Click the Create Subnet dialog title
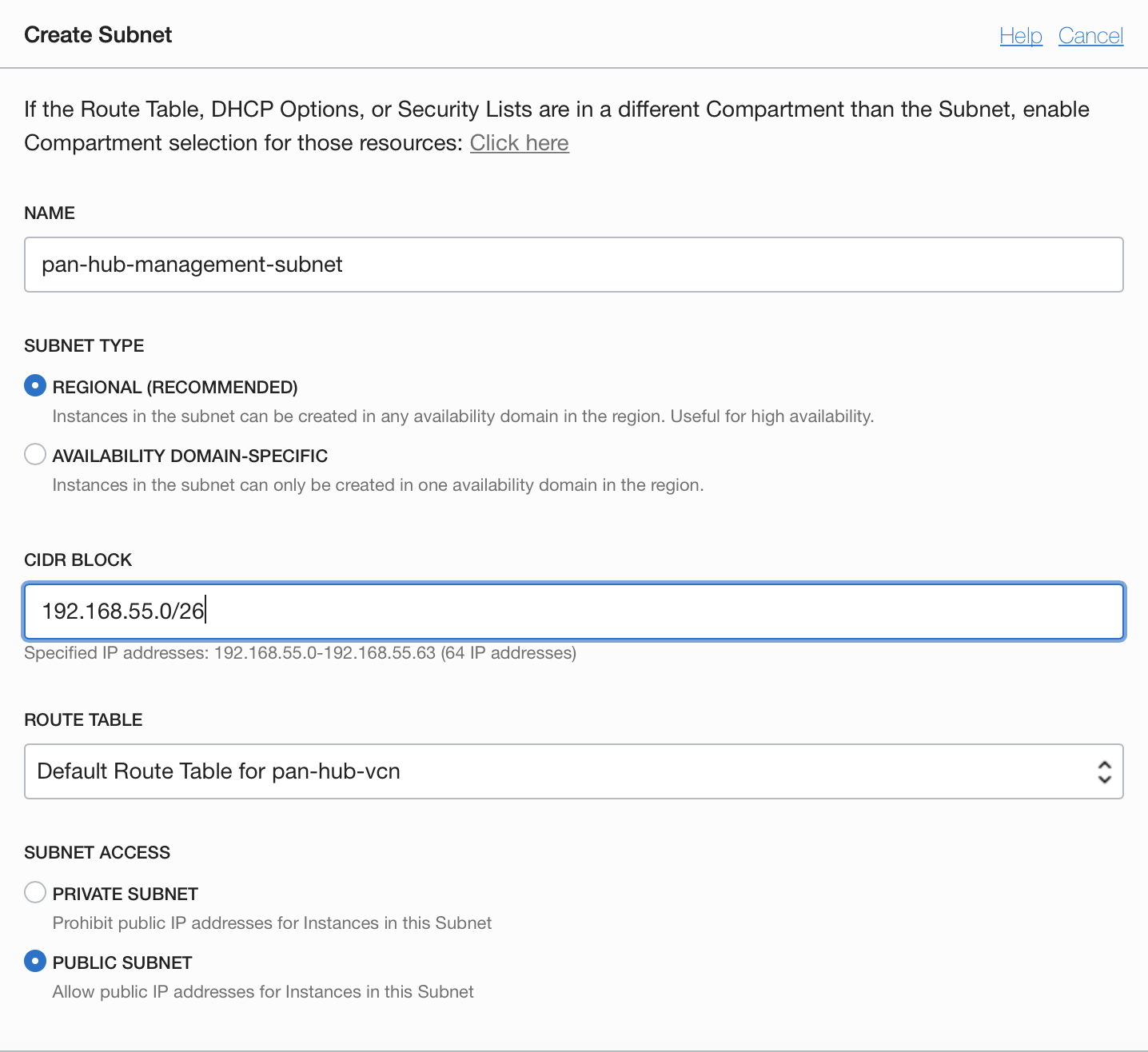 (x=98, y=35)
